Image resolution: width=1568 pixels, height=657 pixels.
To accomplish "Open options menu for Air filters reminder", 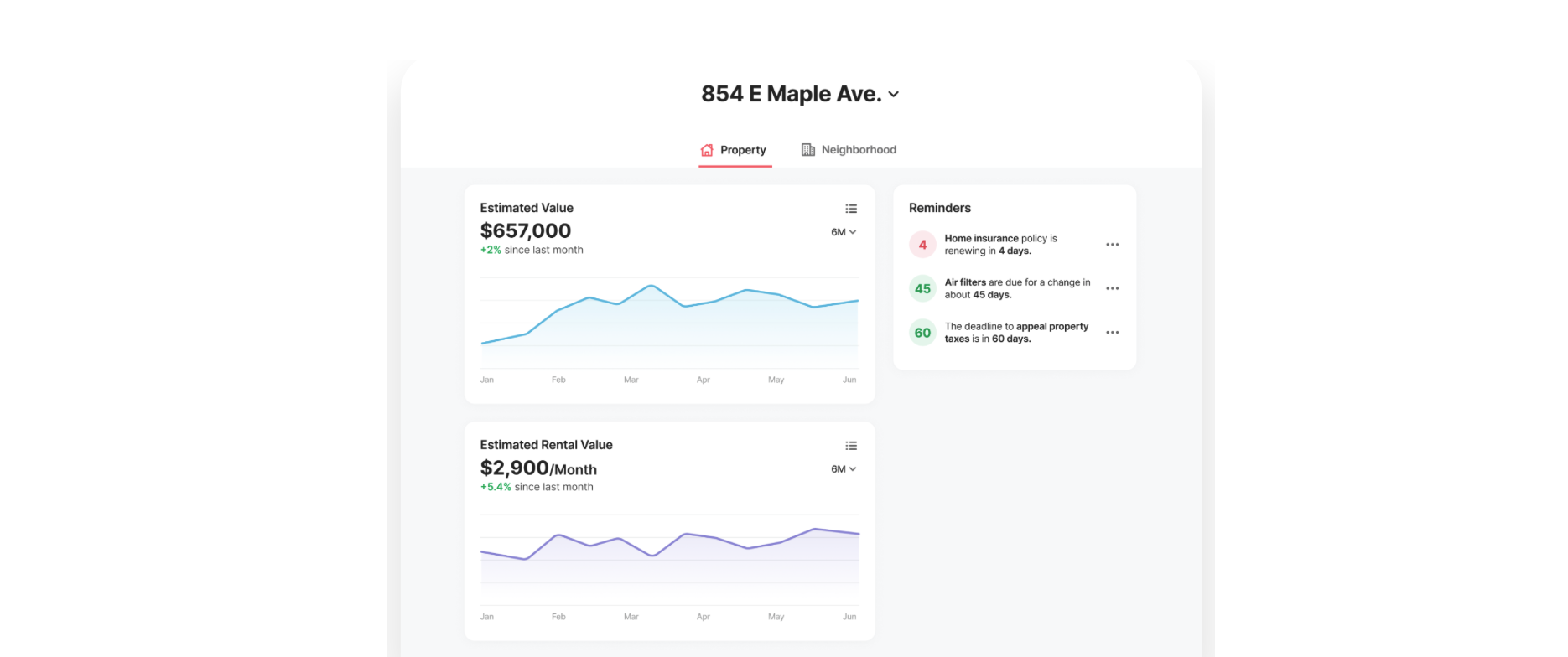I will (x=1112, y=288).
